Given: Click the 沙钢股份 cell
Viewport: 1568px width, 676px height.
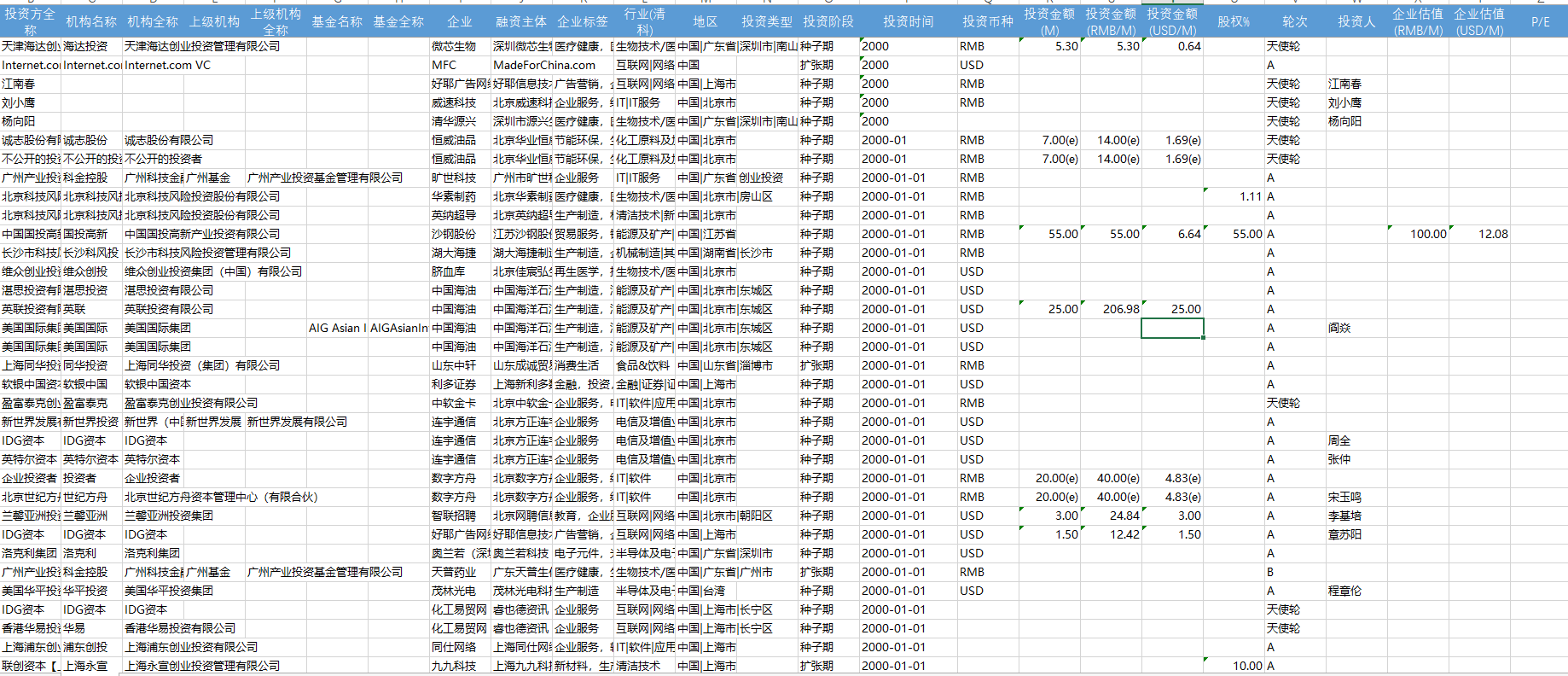Looking at the screenshot, I should point(460,234).
